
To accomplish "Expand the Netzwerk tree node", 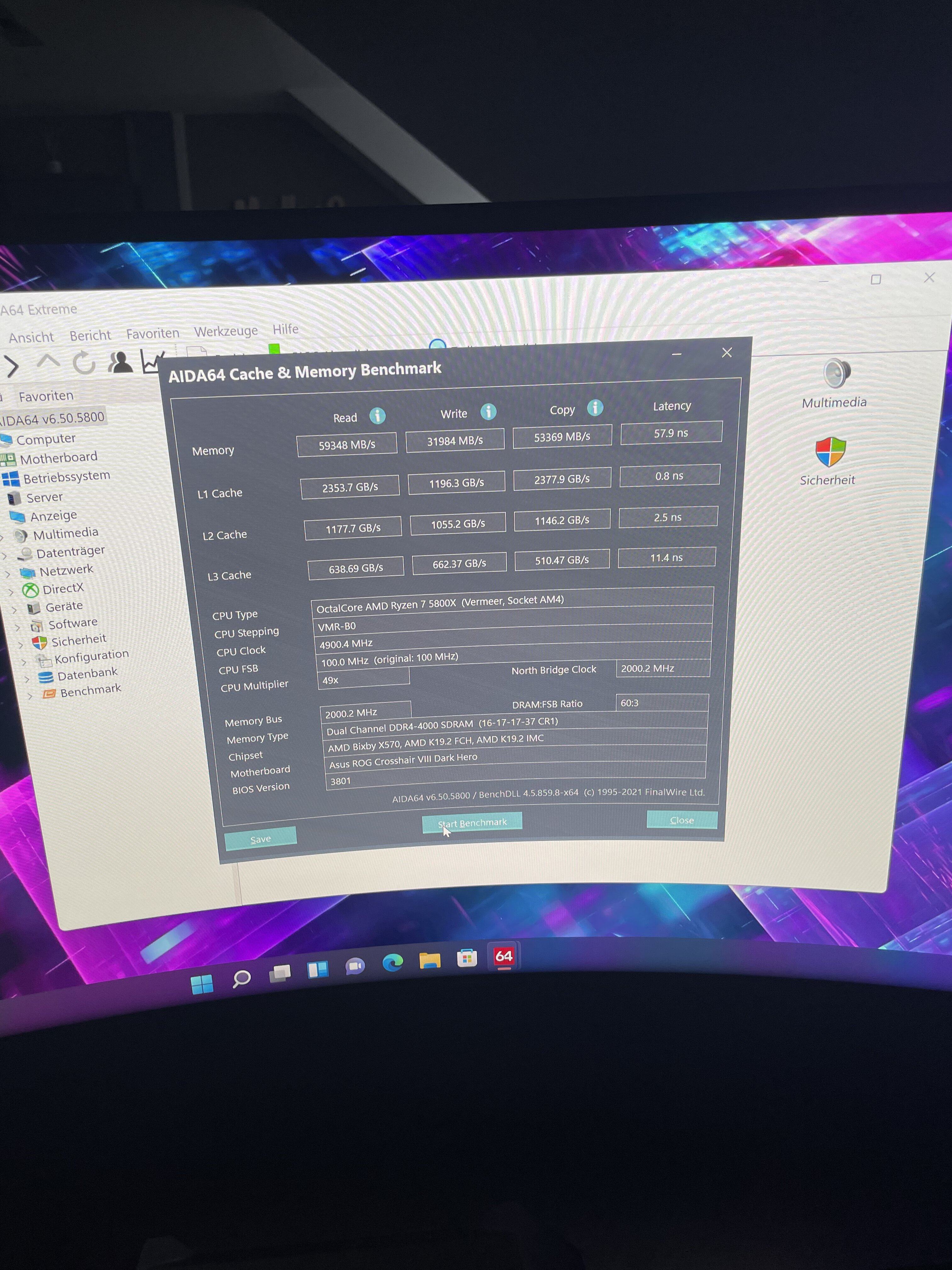I will pos(8,574).
